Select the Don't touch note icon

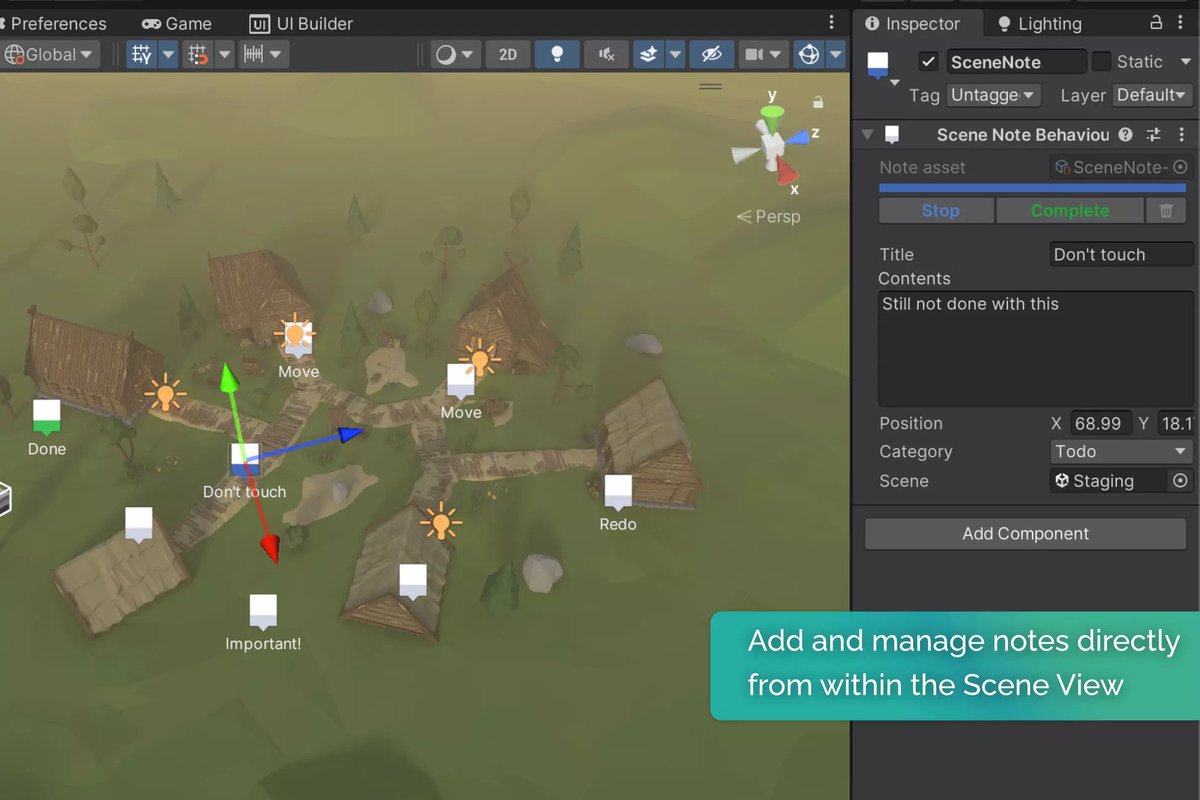point(245,459)
